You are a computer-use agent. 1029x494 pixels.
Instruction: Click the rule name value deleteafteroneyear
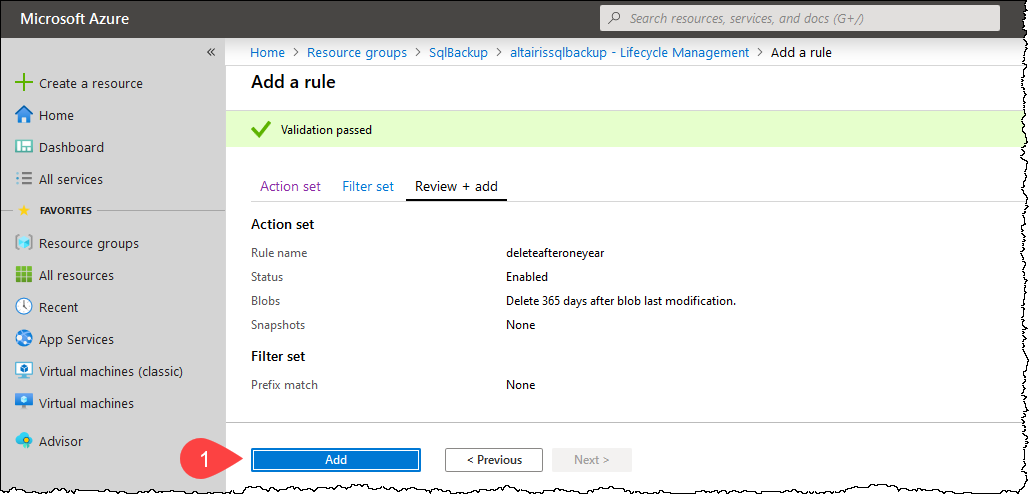coord(555,253)
